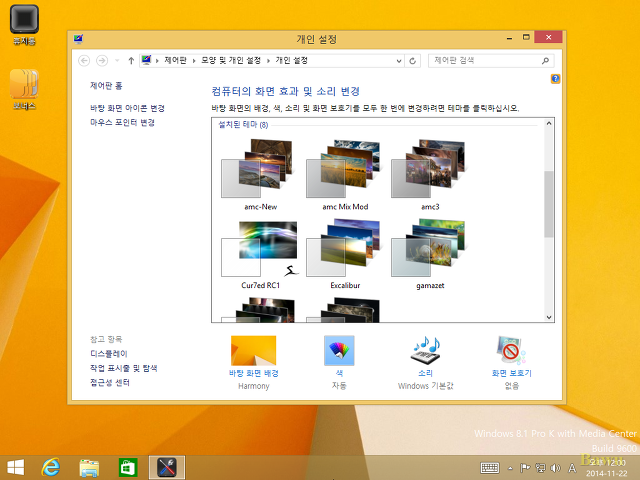Click the control panel icon in address bar
This screenshot has height=480, width=640.
point(146,60)
